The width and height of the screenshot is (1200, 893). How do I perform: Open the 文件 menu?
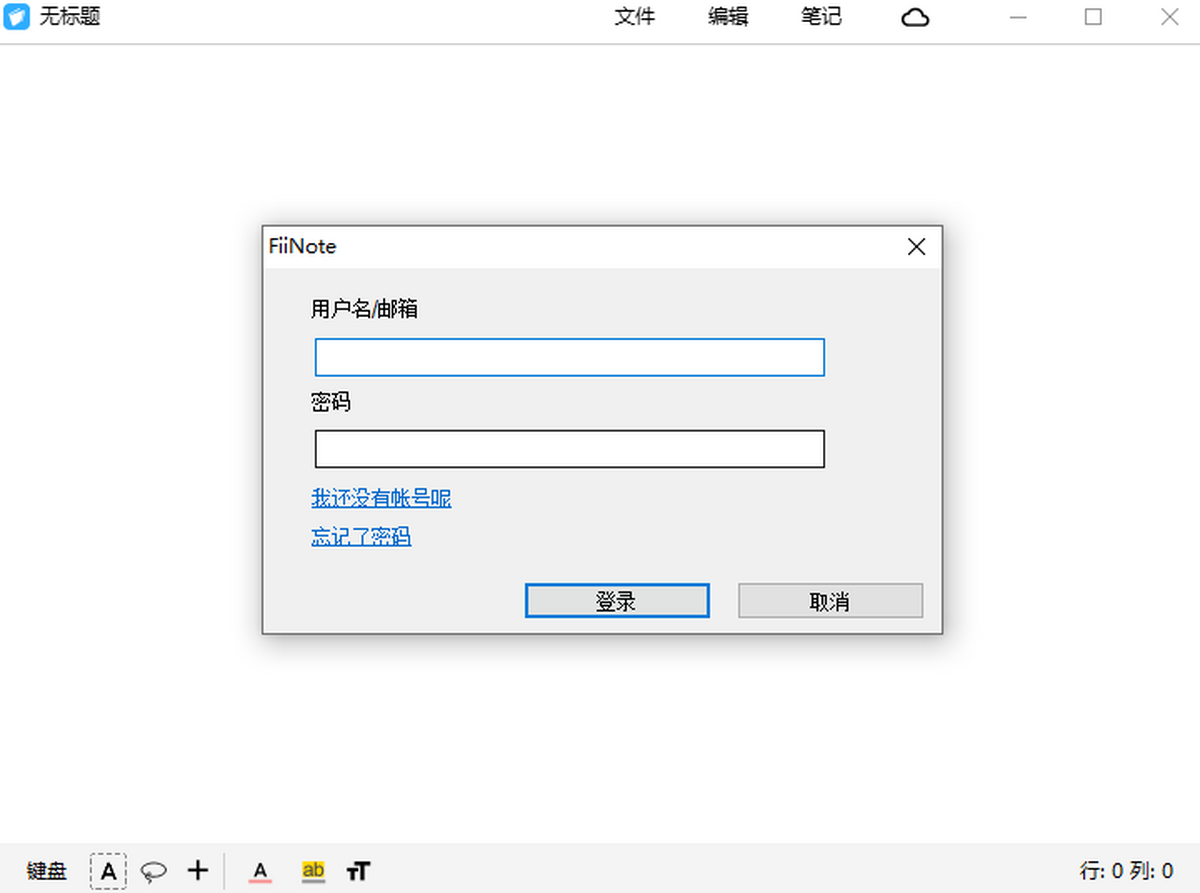pyautogui.click(x=634, y=17)
